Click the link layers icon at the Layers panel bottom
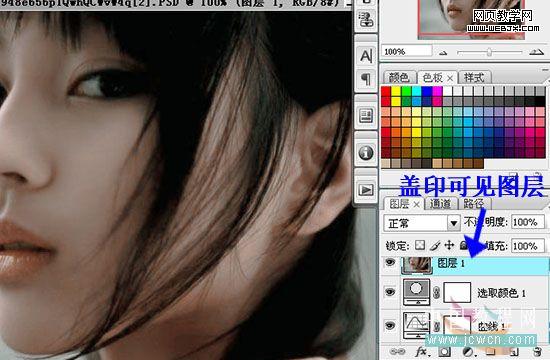This screenshot has height=360, width=550. click(x=397, y=351)
